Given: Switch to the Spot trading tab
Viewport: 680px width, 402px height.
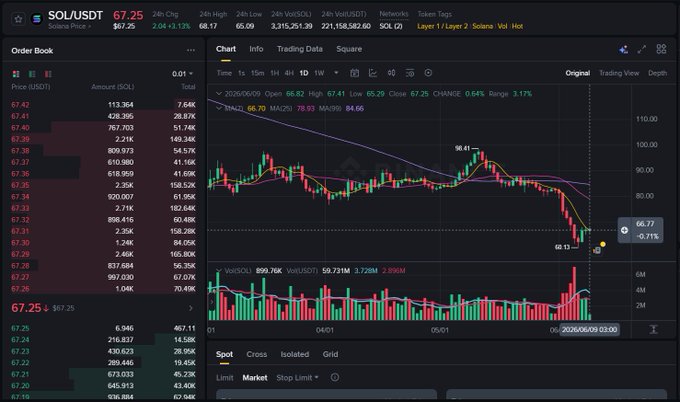Looking at the screenshot, I should pos(225,354).
